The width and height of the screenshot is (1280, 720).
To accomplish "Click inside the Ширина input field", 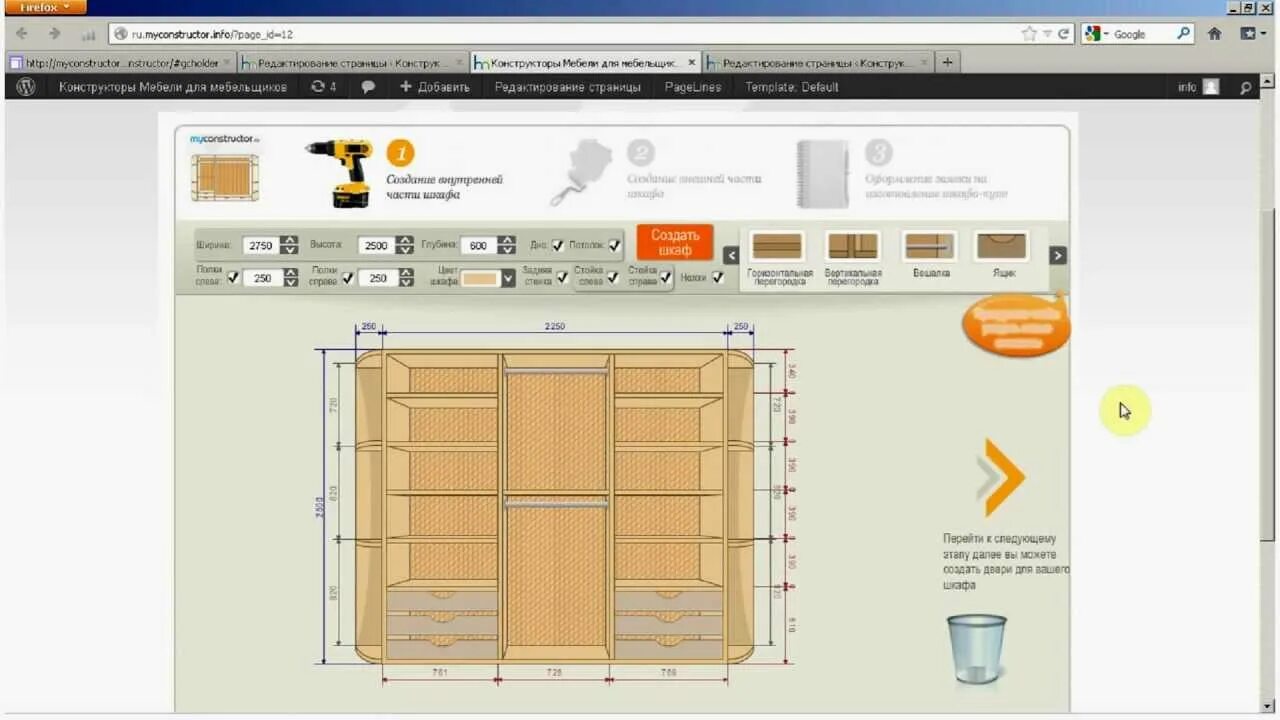I will [x=262, y=244].
